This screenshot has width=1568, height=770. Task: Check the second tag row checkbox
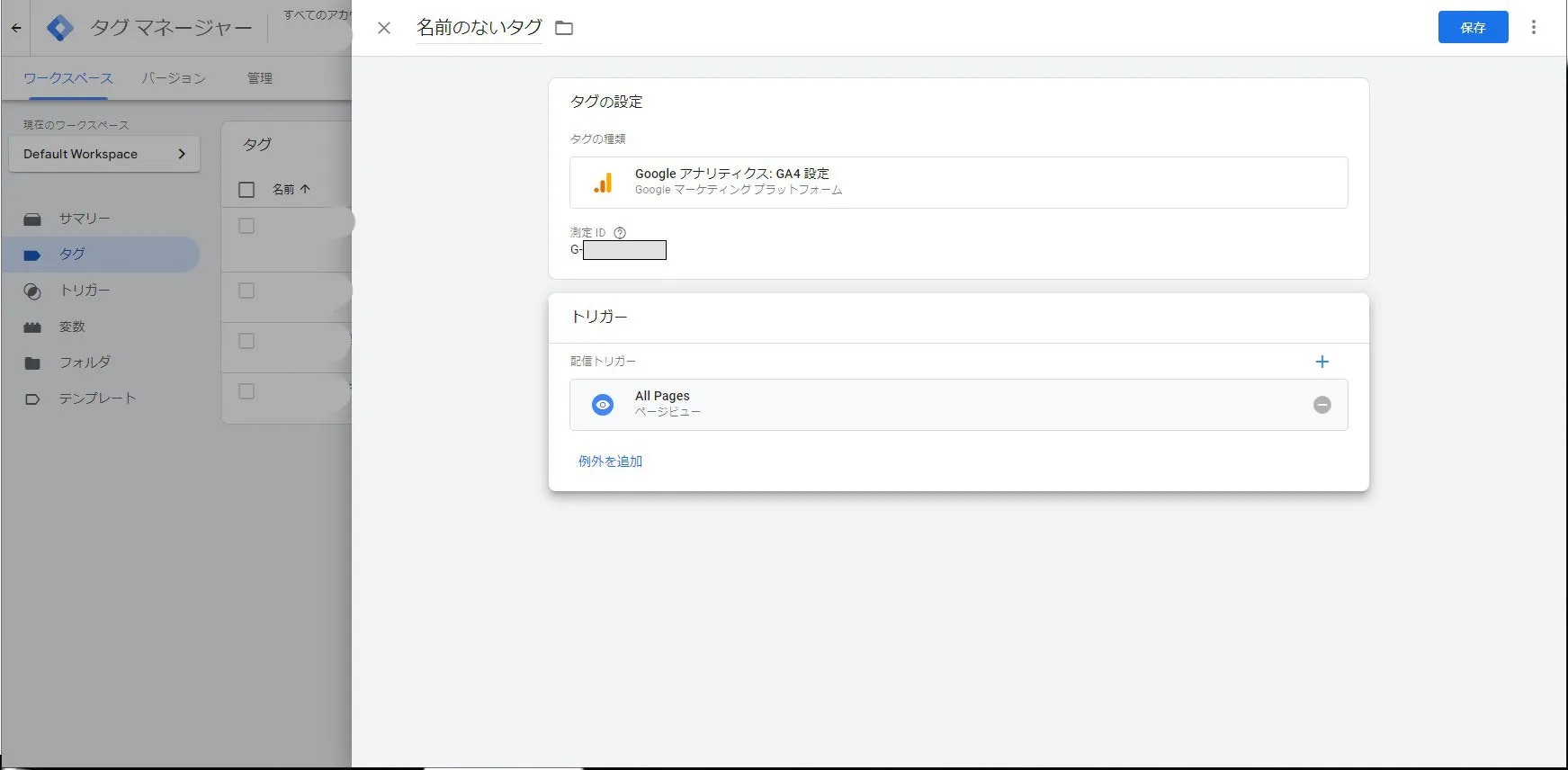(x=246, y=291)
